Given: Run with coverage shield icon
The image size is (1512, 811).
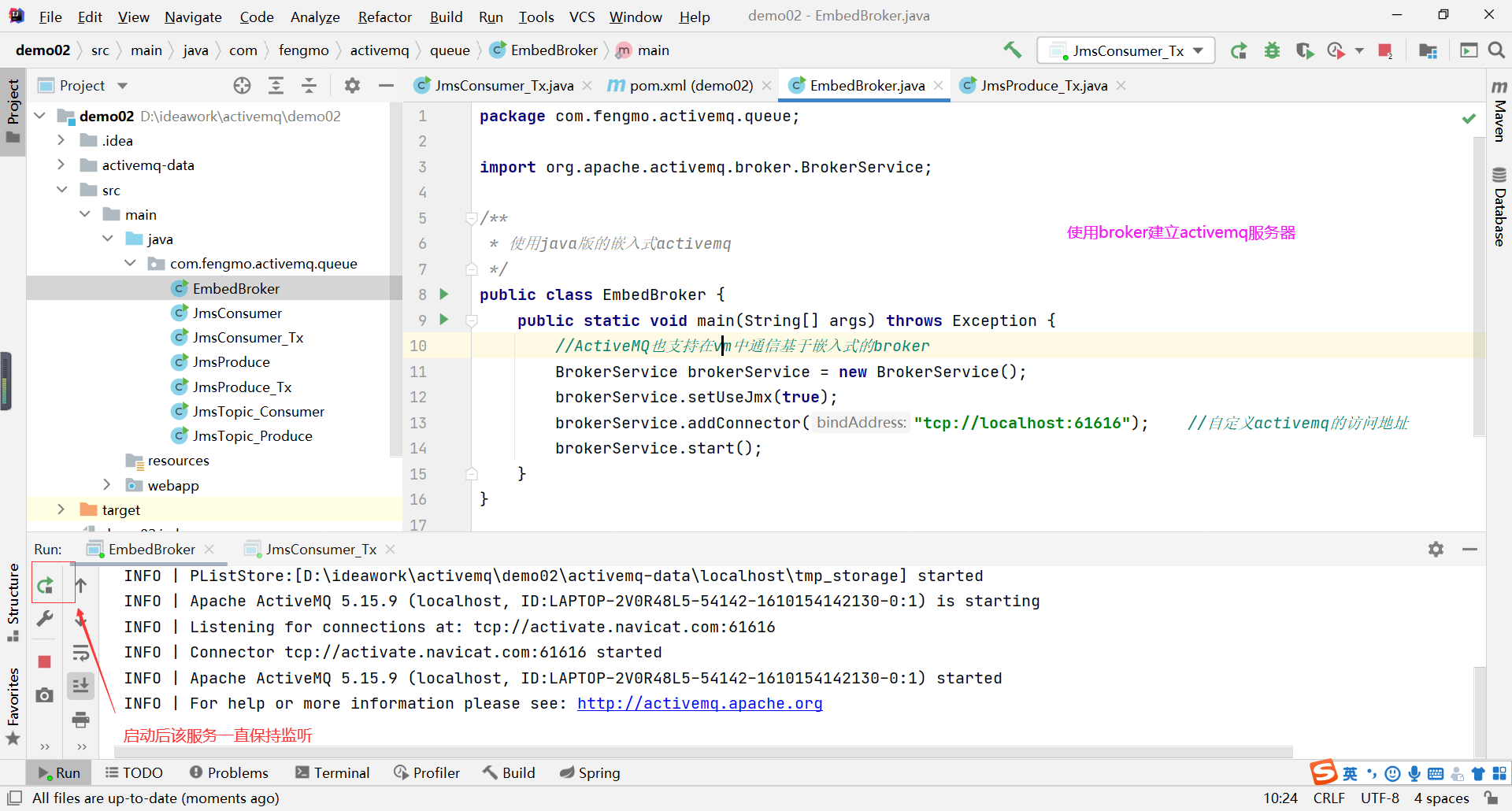Looking at the screenshot, I should [x=1305, y=50].
